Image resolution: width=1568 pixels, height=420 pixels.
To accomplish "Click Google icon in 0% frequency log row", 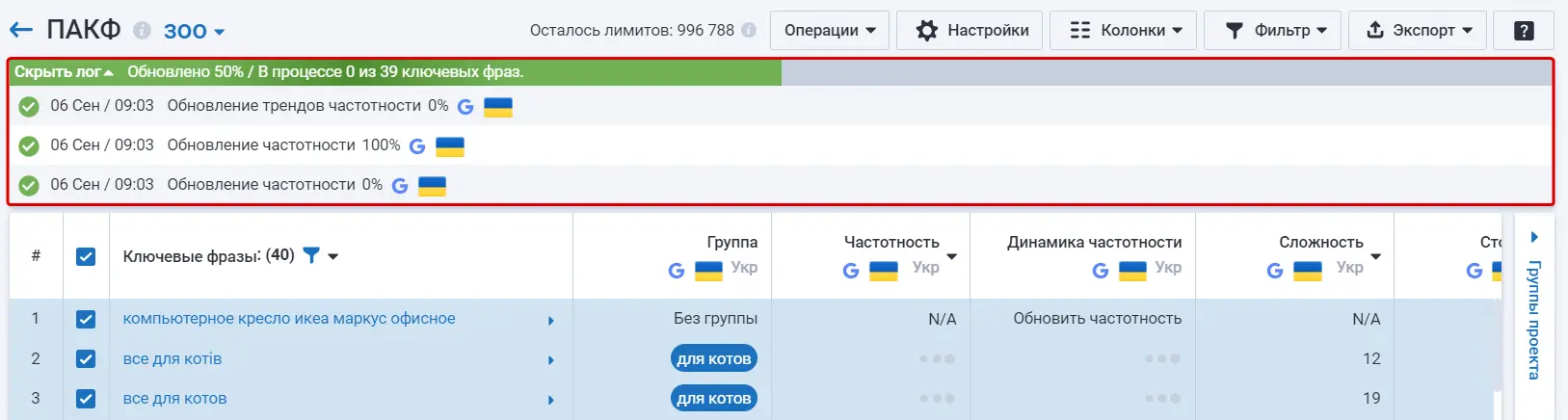I will point(400,186).
